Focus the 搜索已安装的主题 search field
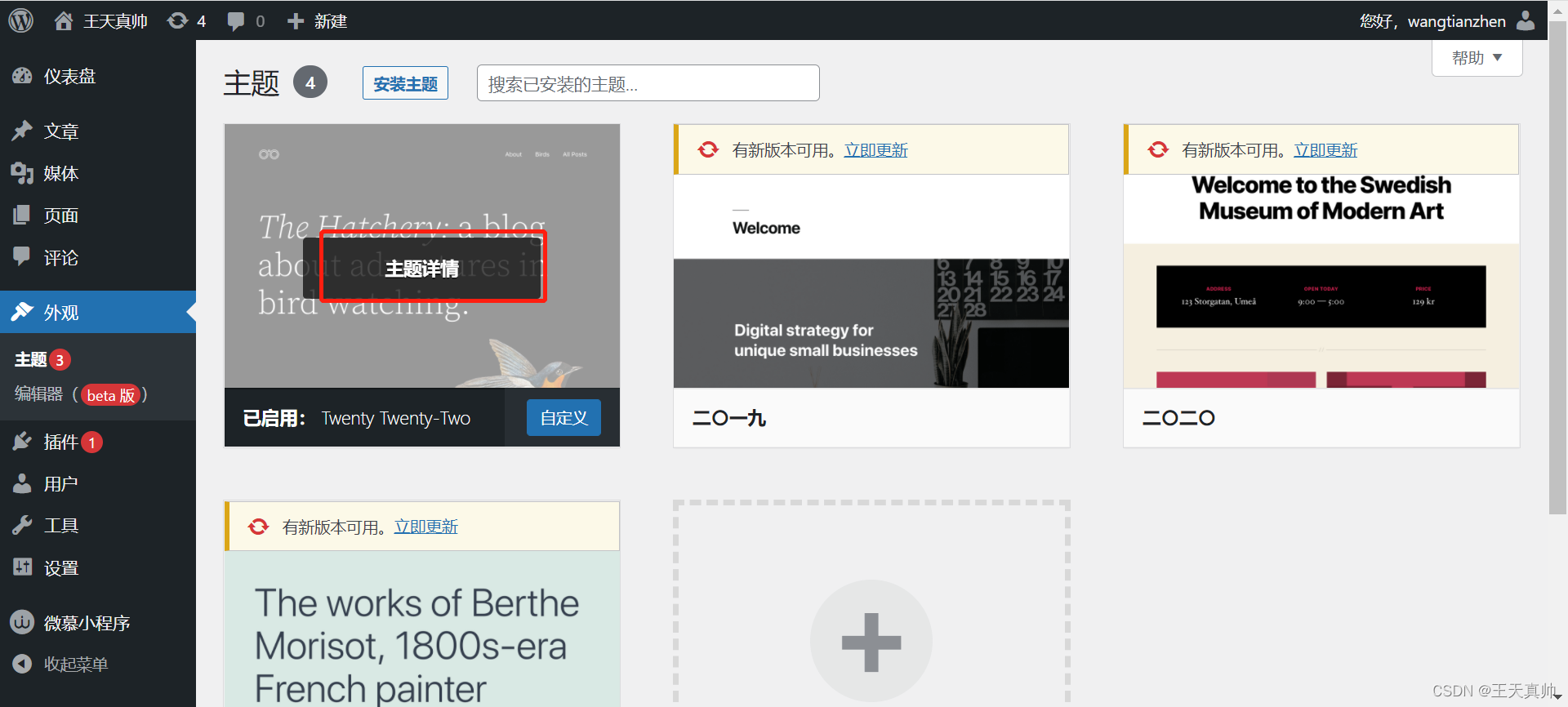Viewport: 1568px width, 707px height. (648, 83)
